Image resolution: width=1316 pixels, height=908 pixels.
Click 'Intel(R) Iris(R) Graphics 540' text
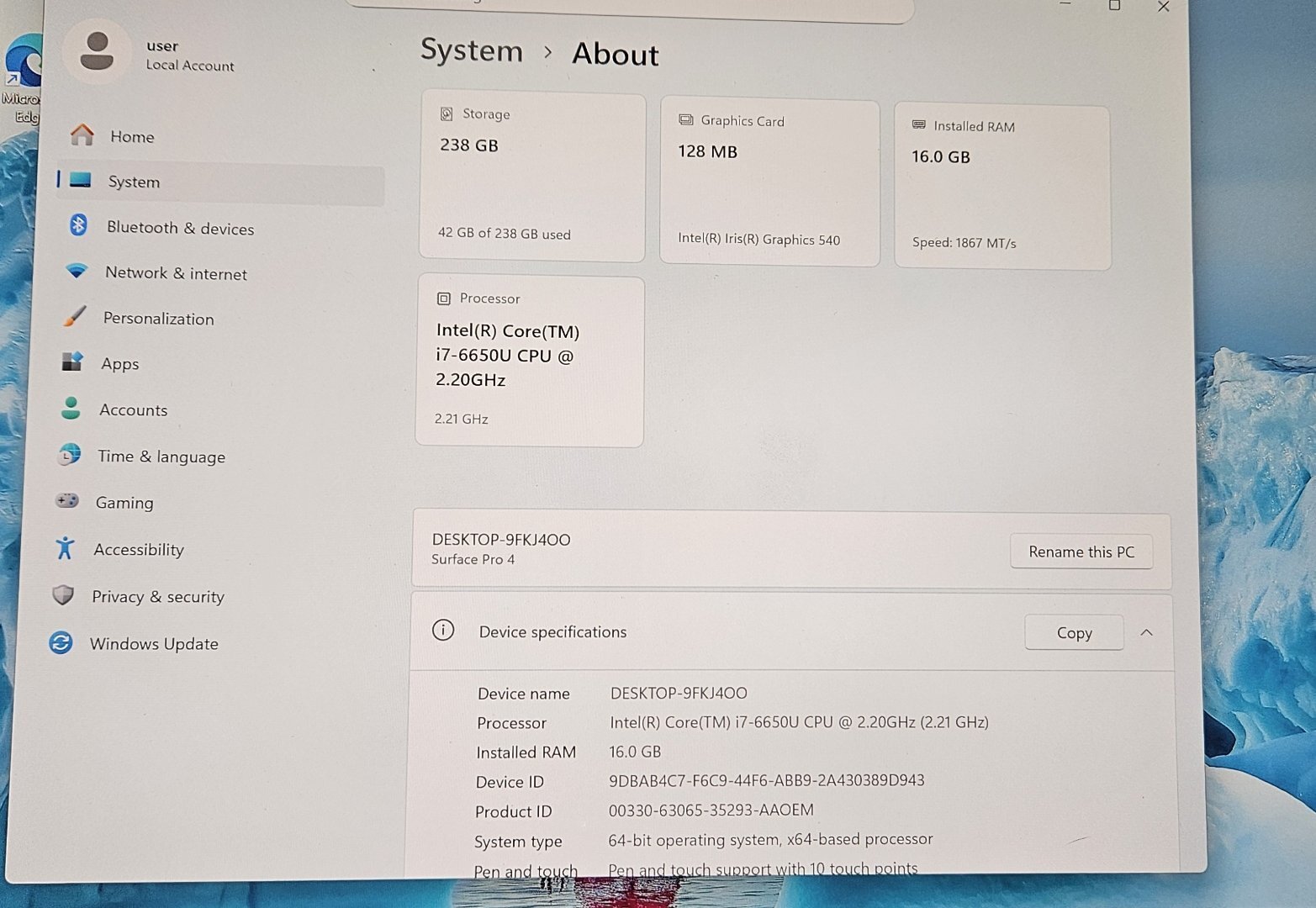758,239
